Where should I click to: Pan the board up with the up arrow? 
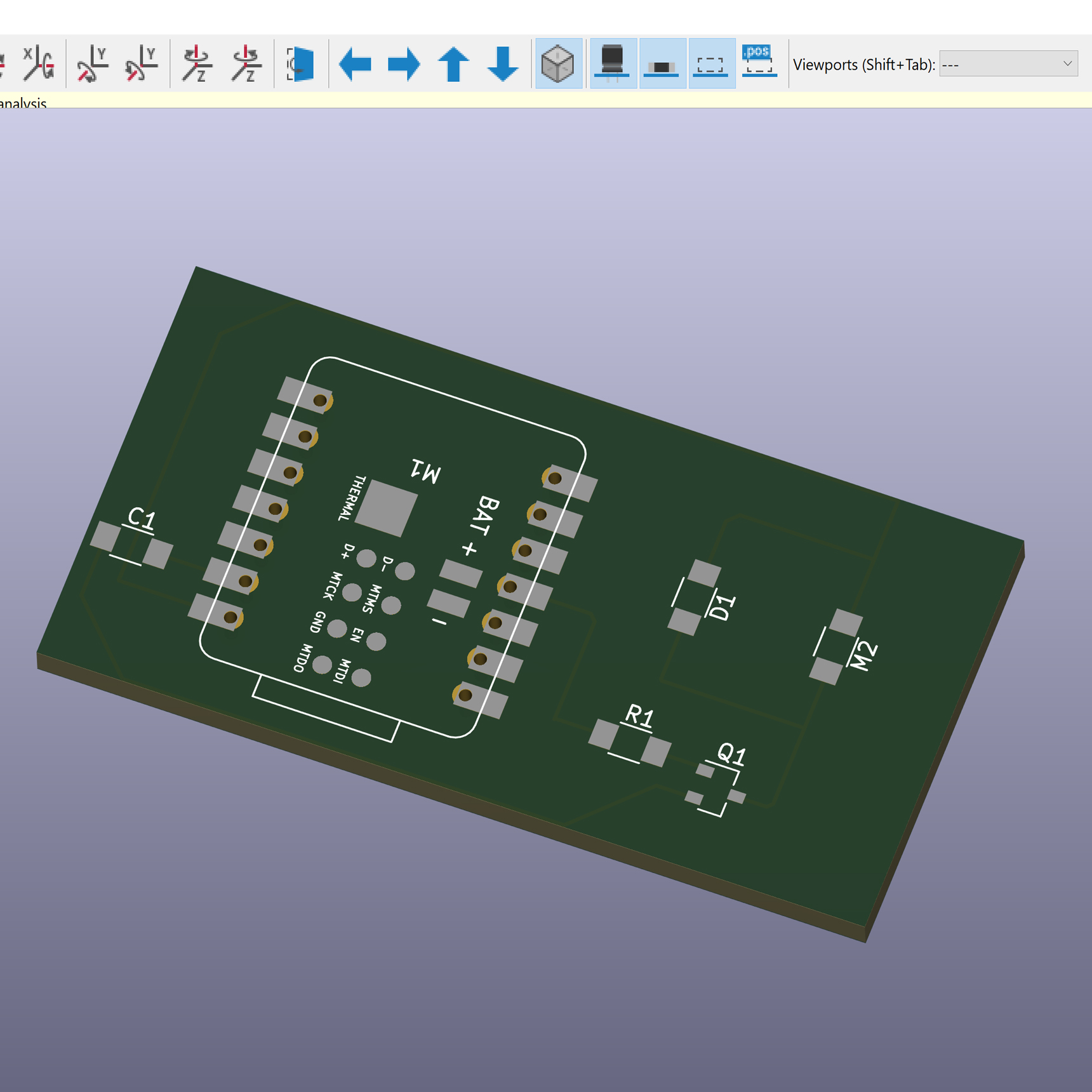(454, 63)
